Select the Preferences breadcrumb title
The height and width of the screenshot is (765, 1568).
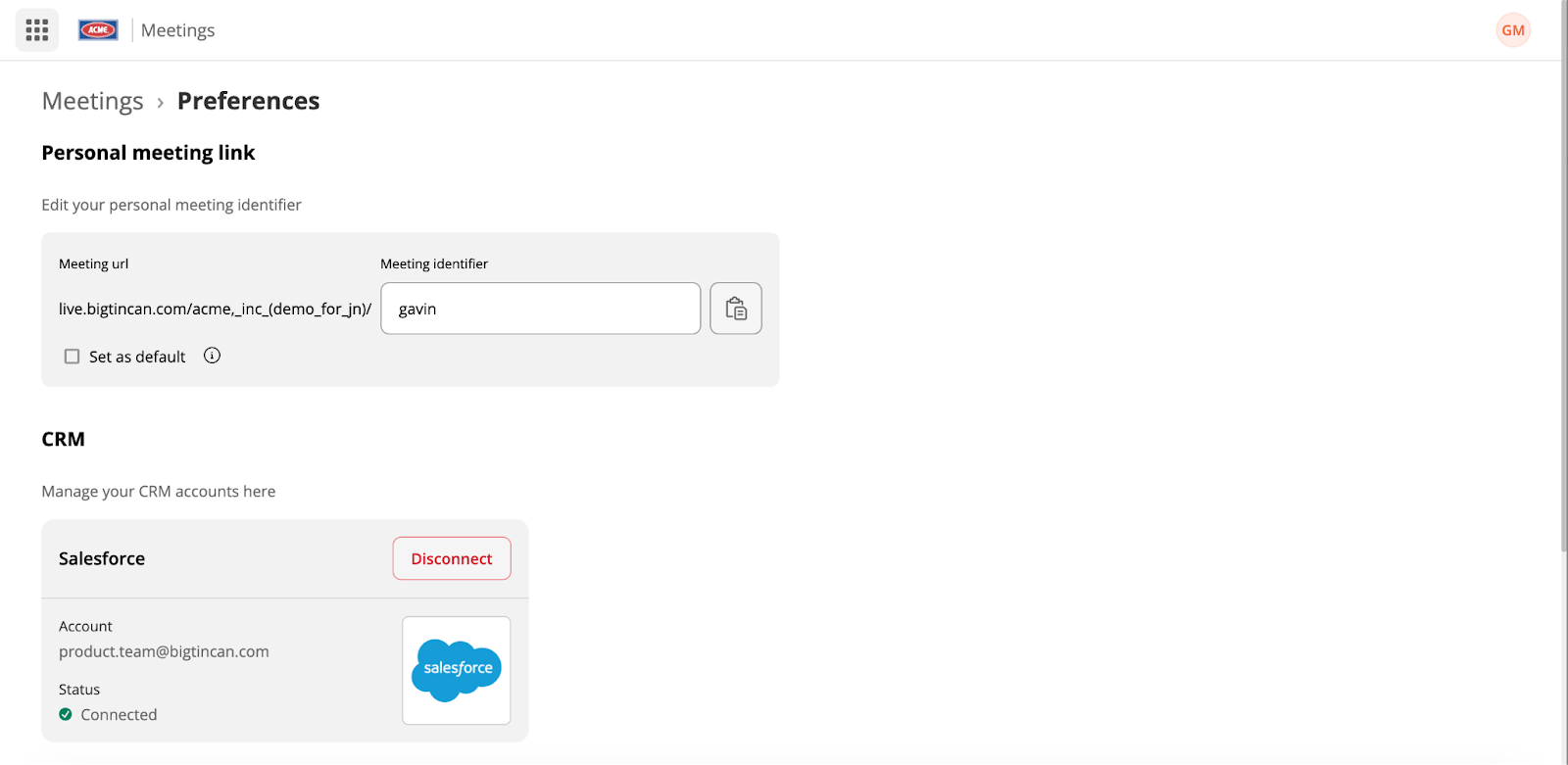click(249, 101)
